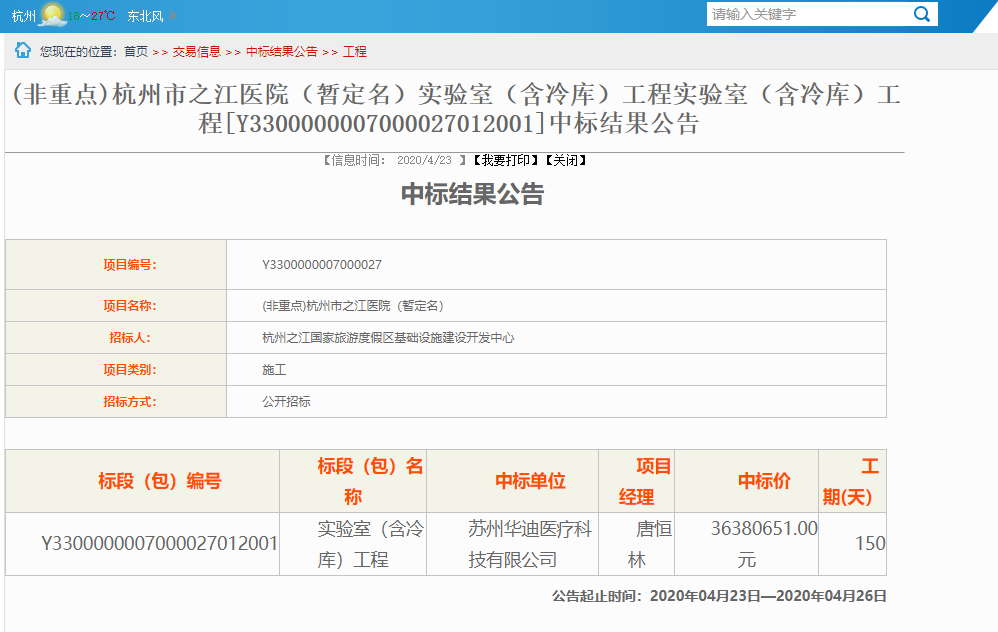Image resolution: width=998 pixels, height=632 pixels.
Task: Select winning bidder 苏州华迪医疗科技有限公司
Action: [512, 544]
